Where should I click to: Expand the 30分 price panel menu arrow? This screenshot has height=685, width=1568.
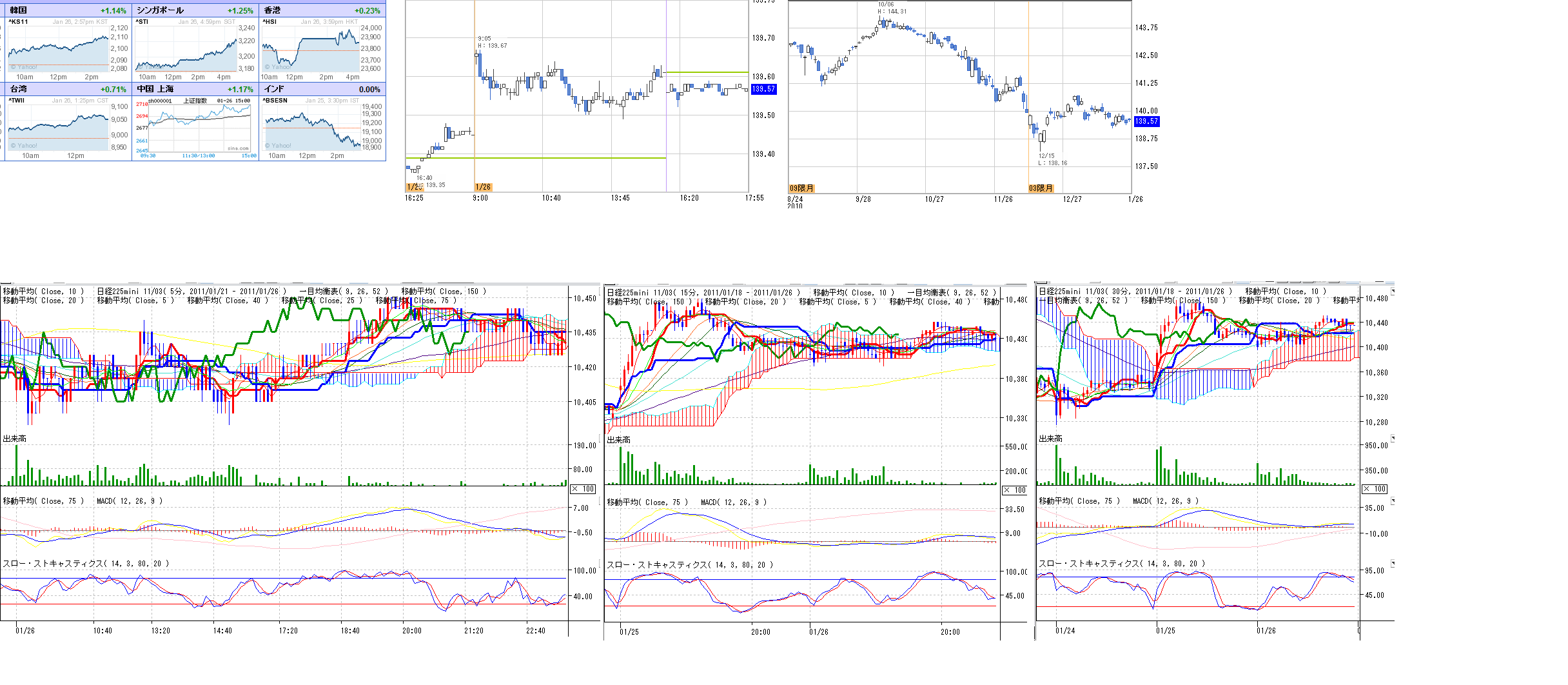point(1393,292)
